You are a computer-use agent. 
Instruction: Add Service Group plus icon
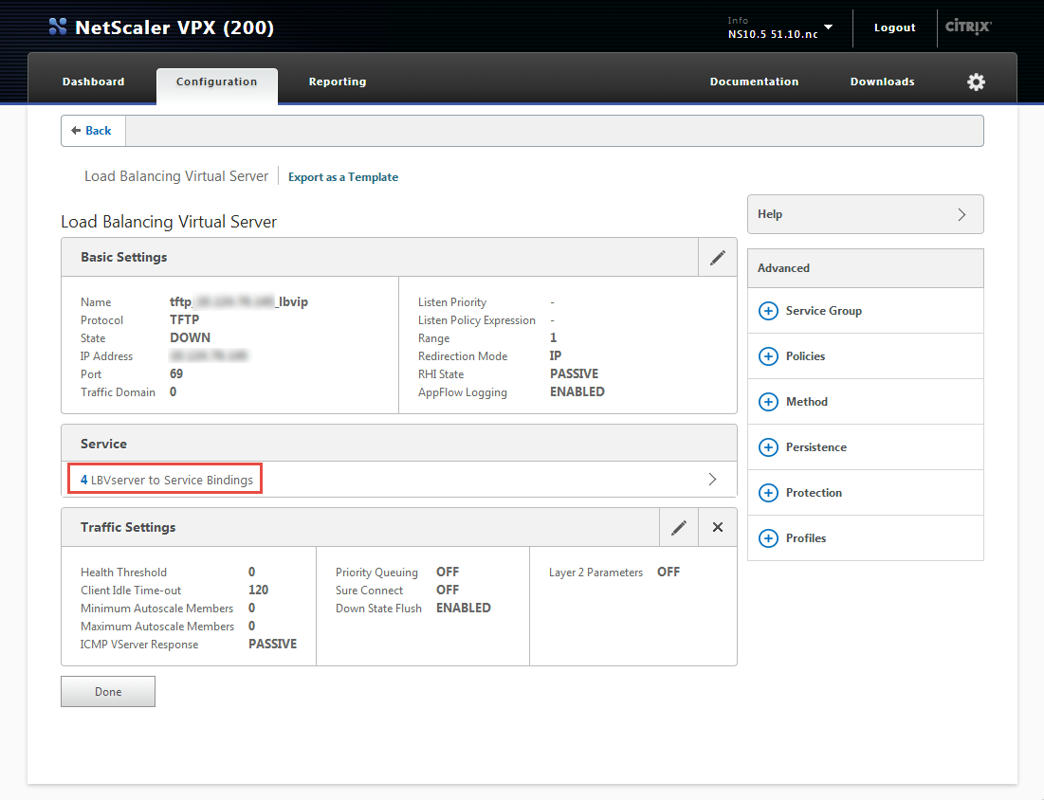click(x=768, y=311)
